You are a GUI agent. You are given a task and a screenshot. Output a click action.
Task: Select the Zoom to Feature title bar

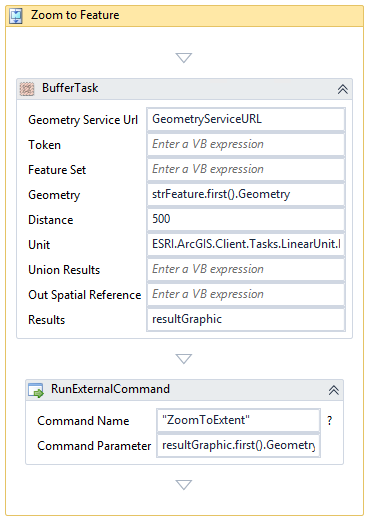184,16
